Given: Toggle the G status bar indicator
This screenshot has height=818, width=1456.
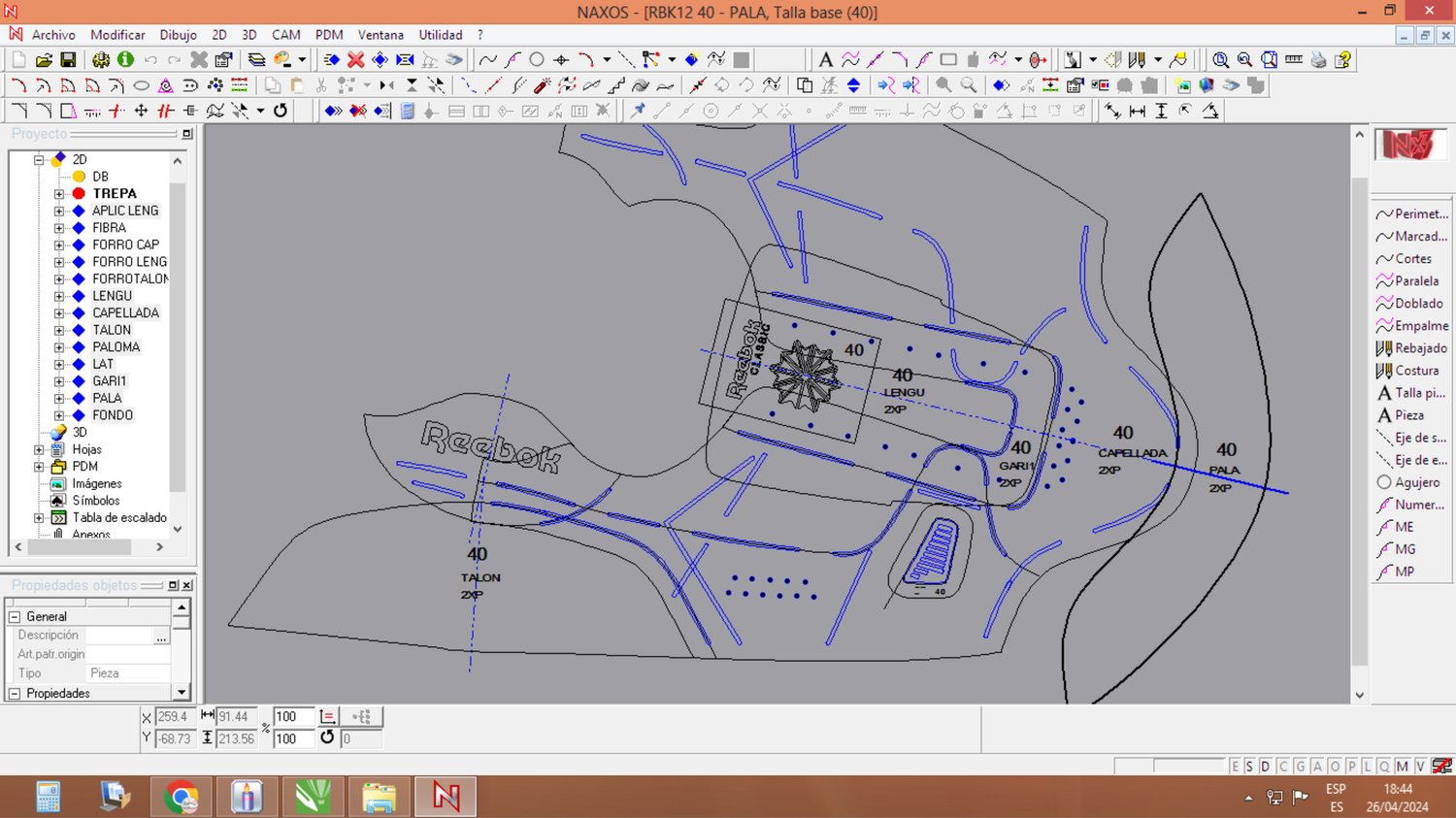Looking at the screenshot, I should point(1301,767).
